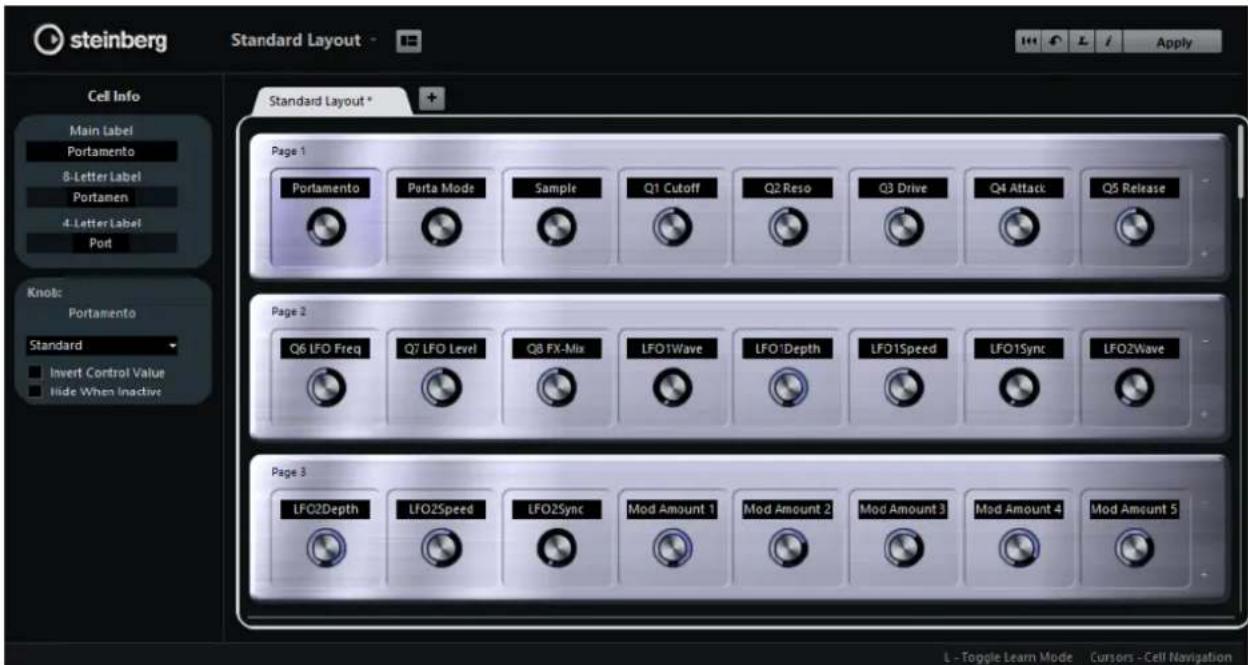Click the Q6 LFO Freq knob

326,390
